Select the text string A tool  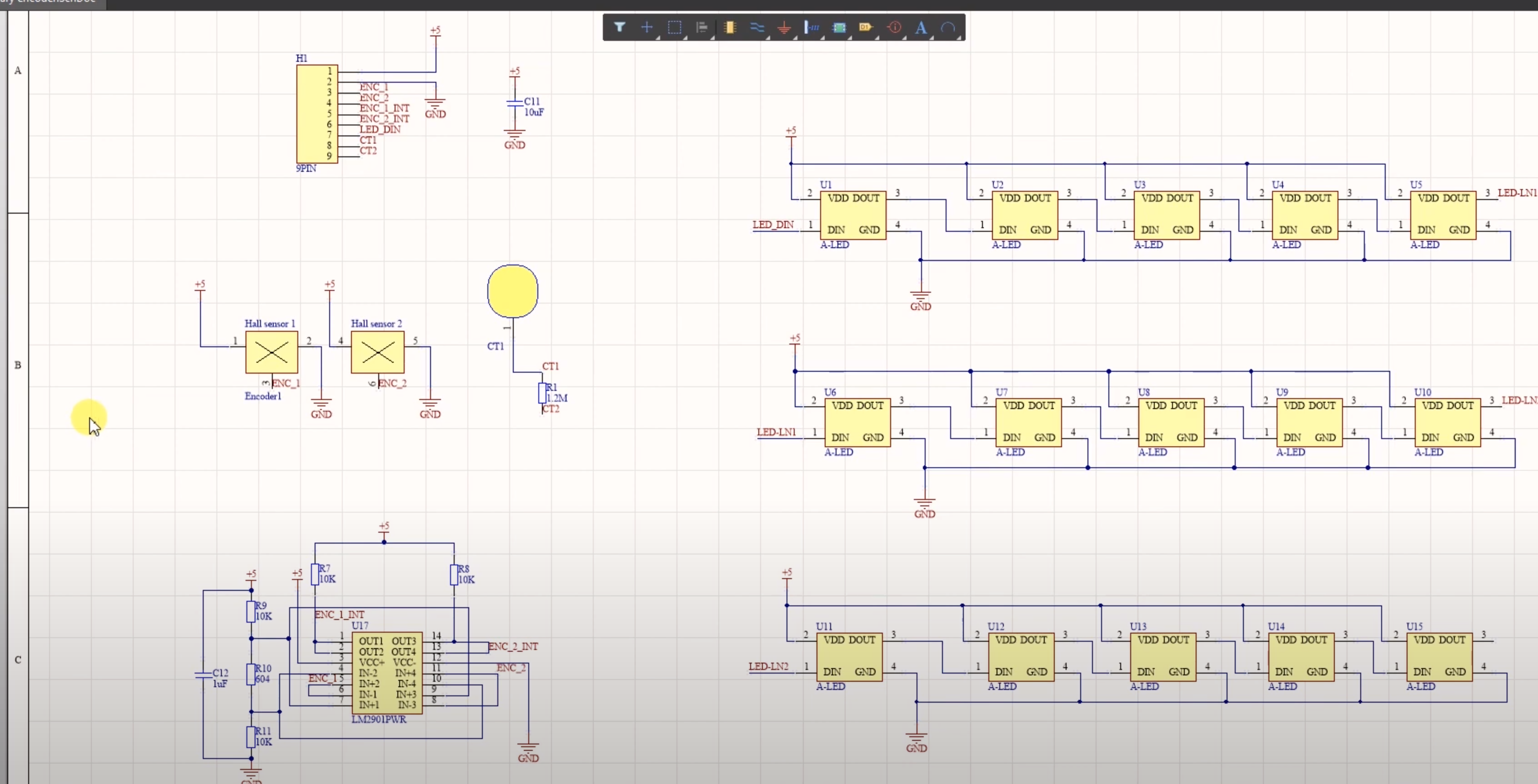coord(921,27)
